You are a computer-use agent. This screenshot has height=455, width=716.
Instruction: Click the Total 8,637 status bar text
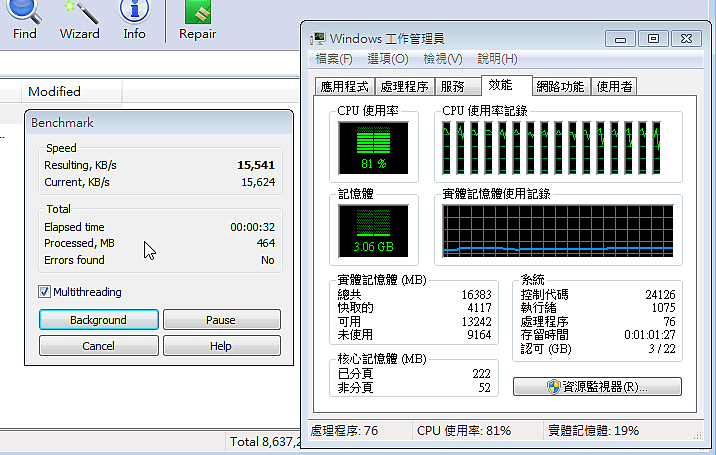[x=265, y=442]
